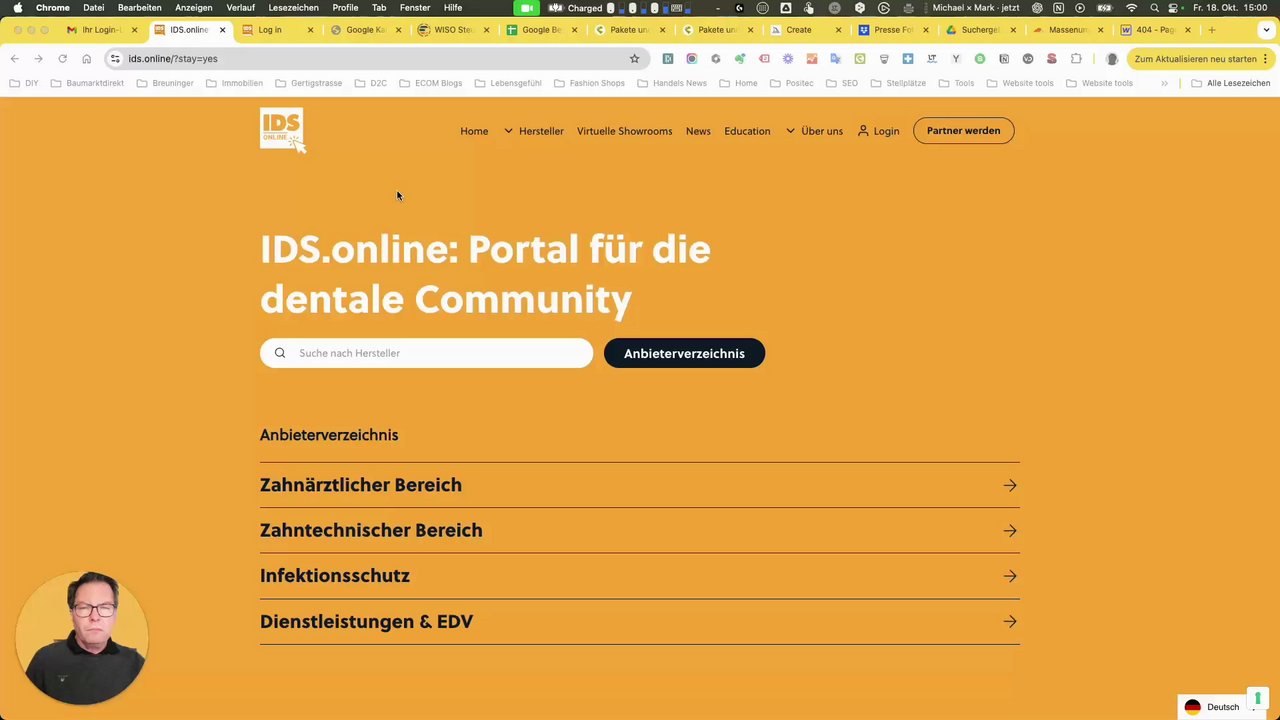Open the Deutsch language selector
Screen dimensions: 1280x720
[1222, 707]
